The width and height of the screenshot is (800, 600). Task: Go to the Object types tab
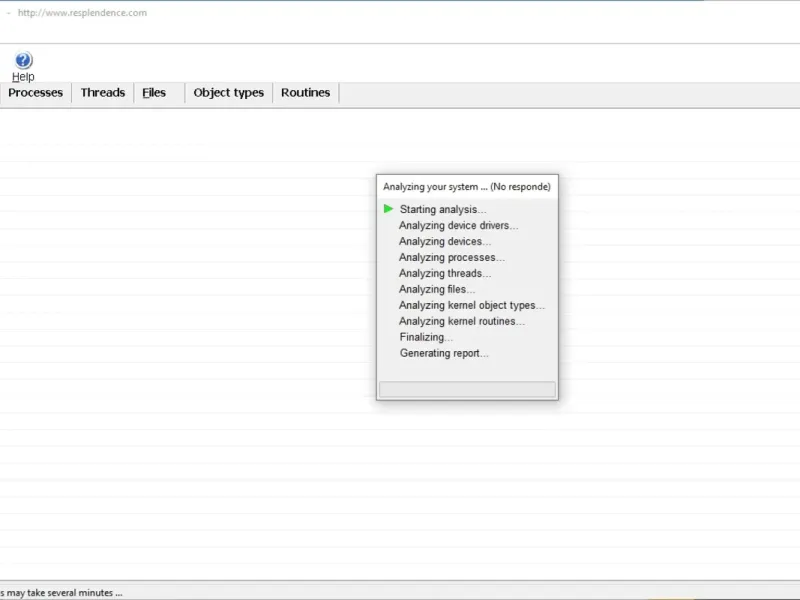229,93
